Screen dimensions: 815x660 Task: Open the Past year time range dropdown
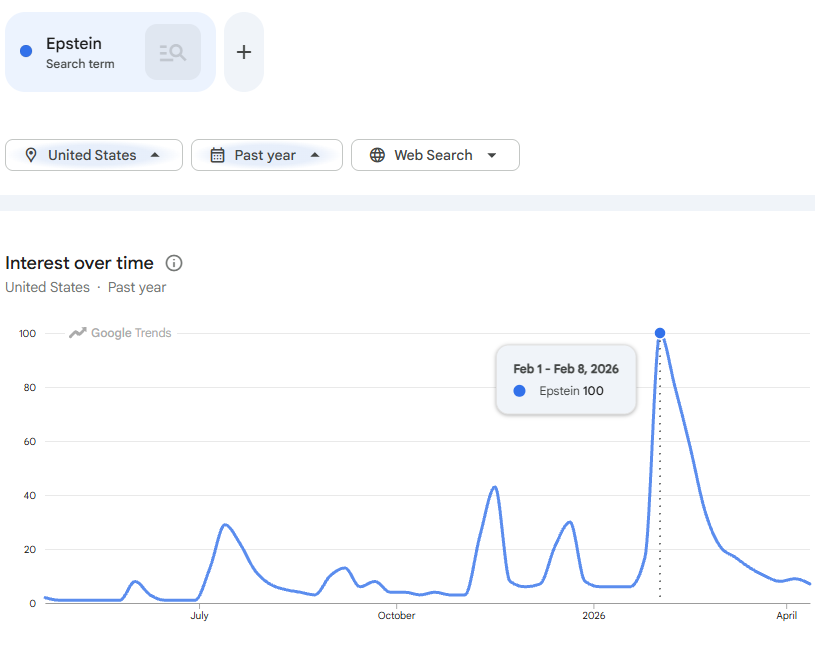pos(267,155)
